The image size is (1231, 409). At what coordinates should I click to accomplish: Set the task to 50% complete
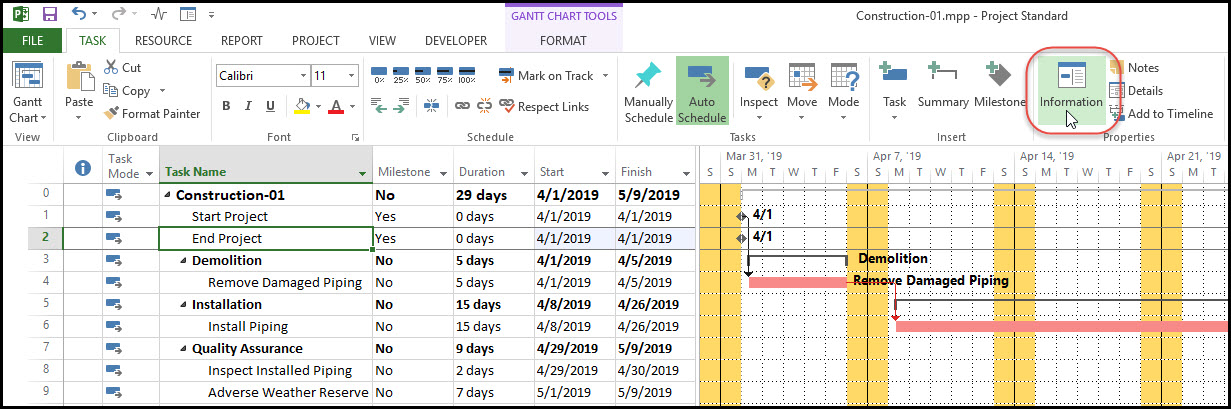pyautogui.click(x=422, y=76)
